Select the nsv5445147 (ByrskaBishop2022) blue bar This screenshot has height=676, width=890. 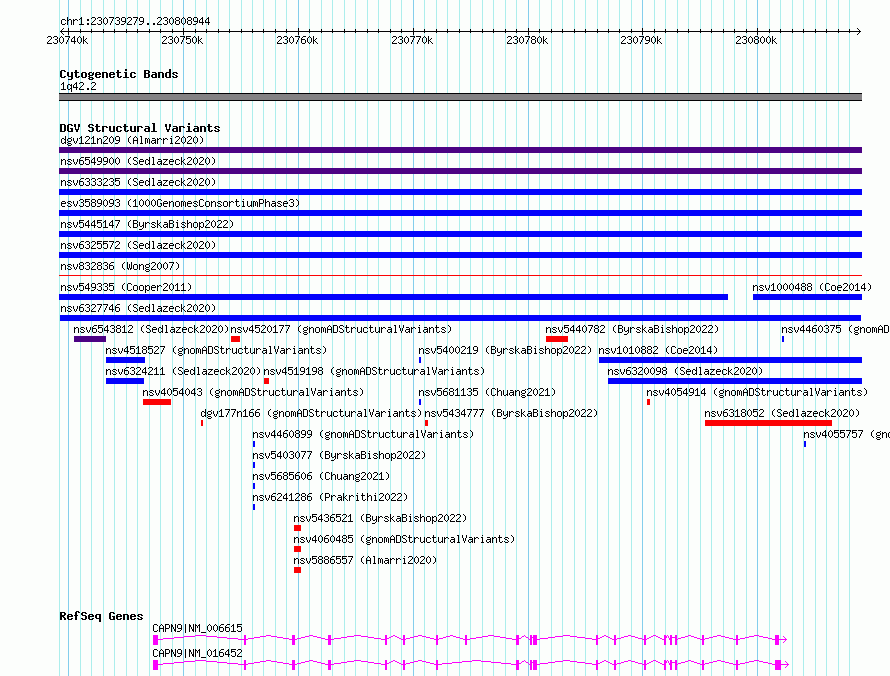point(460,234)
